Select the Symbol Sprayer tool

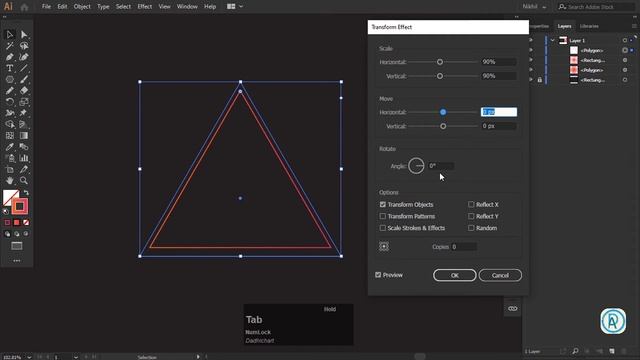[10, 158]
